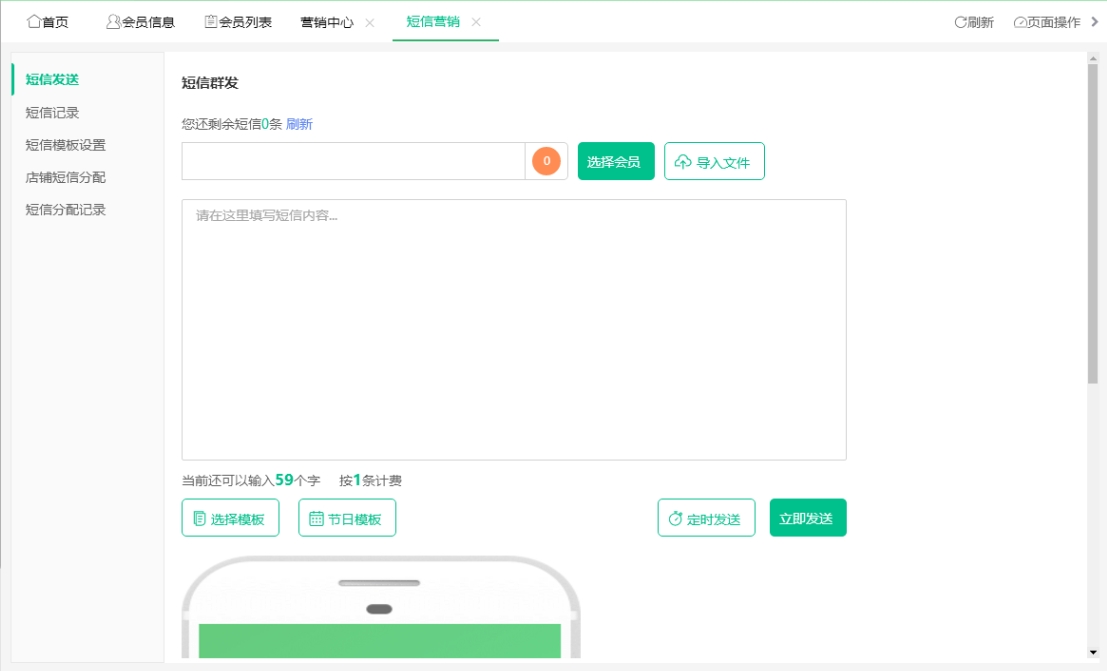Click the 立即发送 button

808,518
